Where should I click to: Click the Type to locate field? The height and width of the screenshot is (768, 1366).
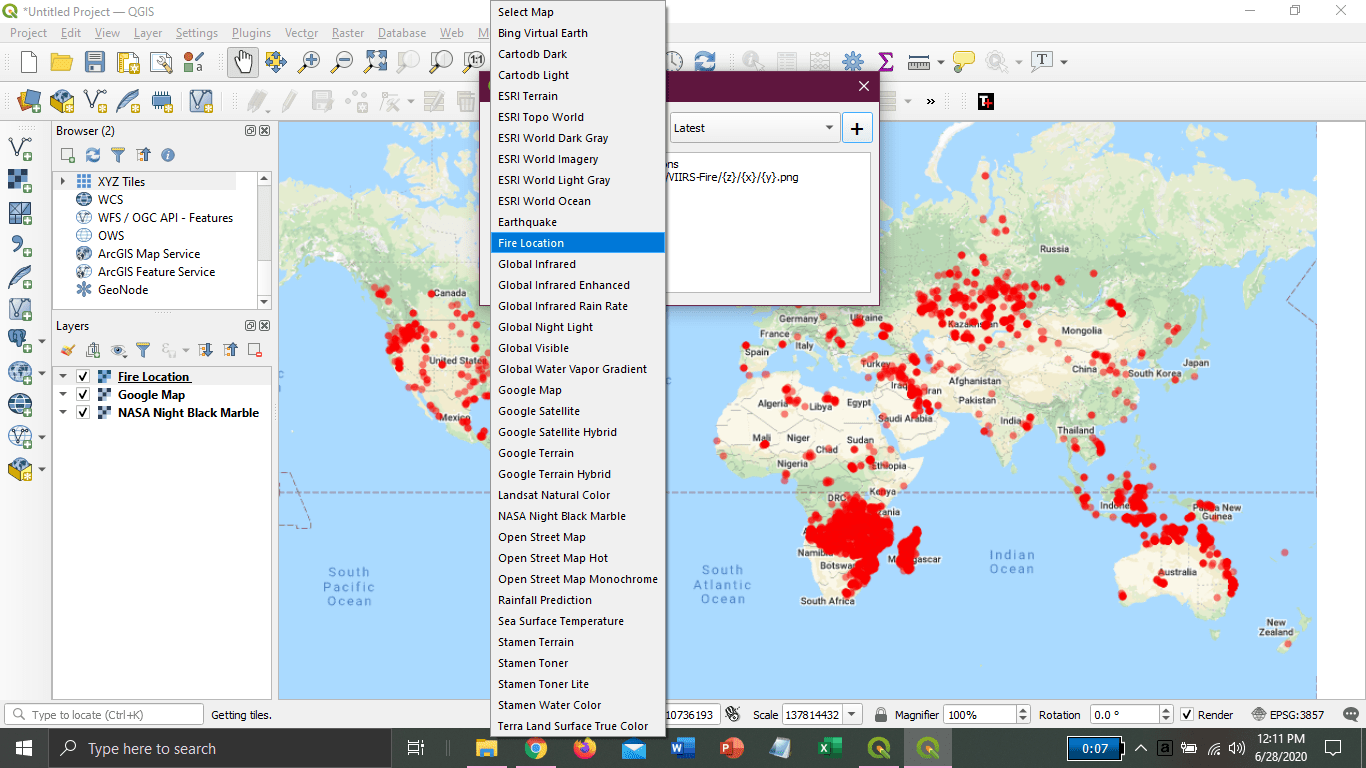pyautogui.click(x=104, y=715)
